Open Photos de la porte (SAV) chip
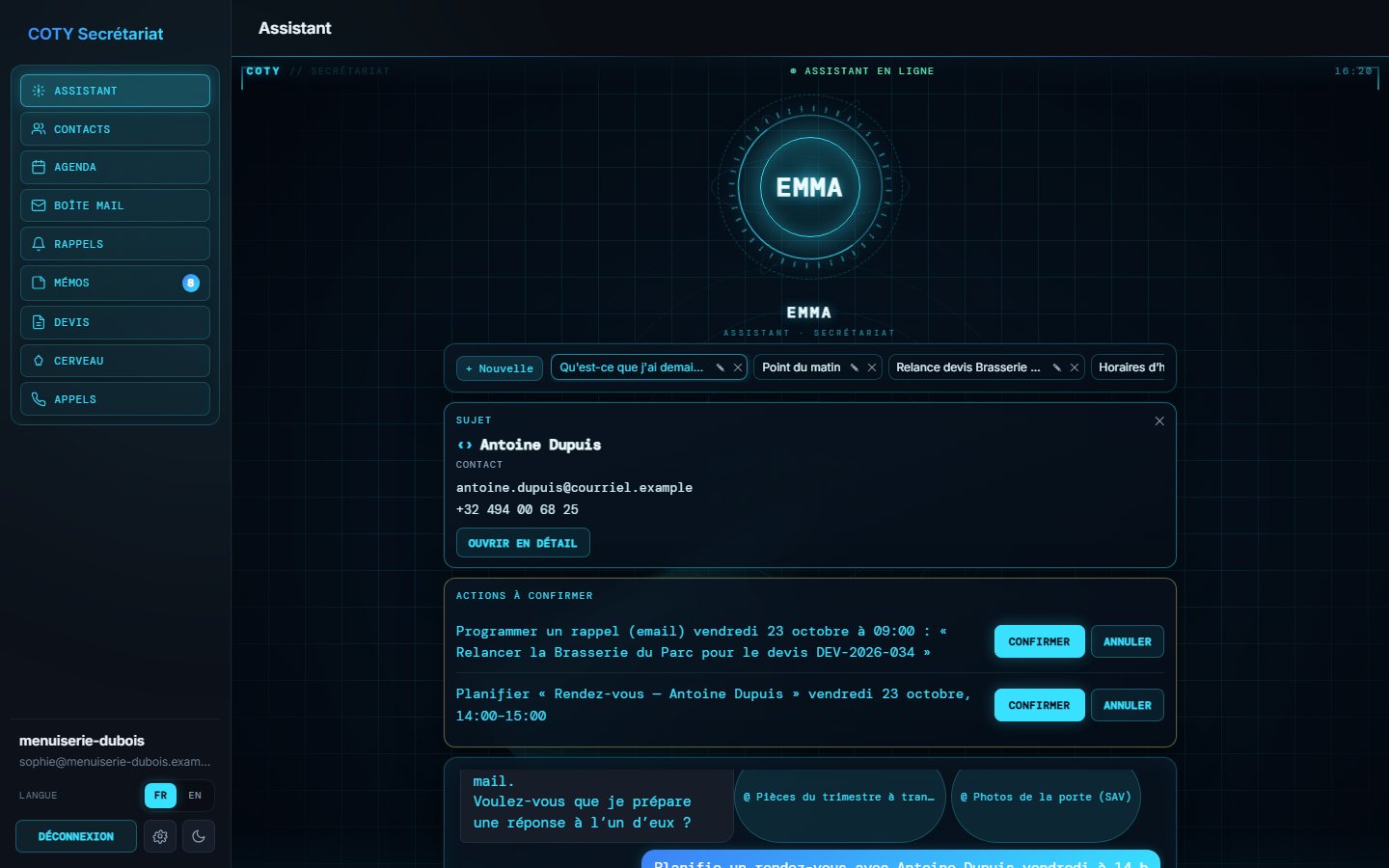This screenshot has height=868, width=1389. (x=1046, y=798)
